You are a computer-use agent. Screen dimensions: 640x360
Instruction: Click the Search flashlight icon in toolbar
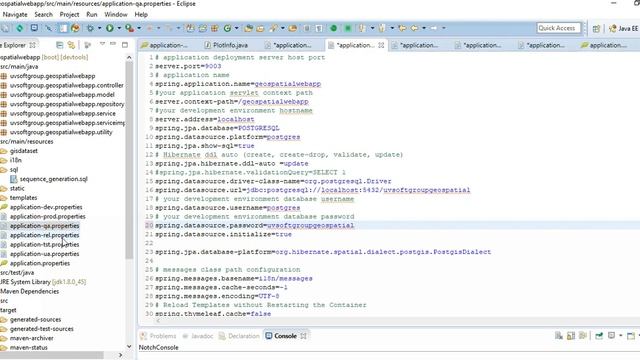[273, 28]
